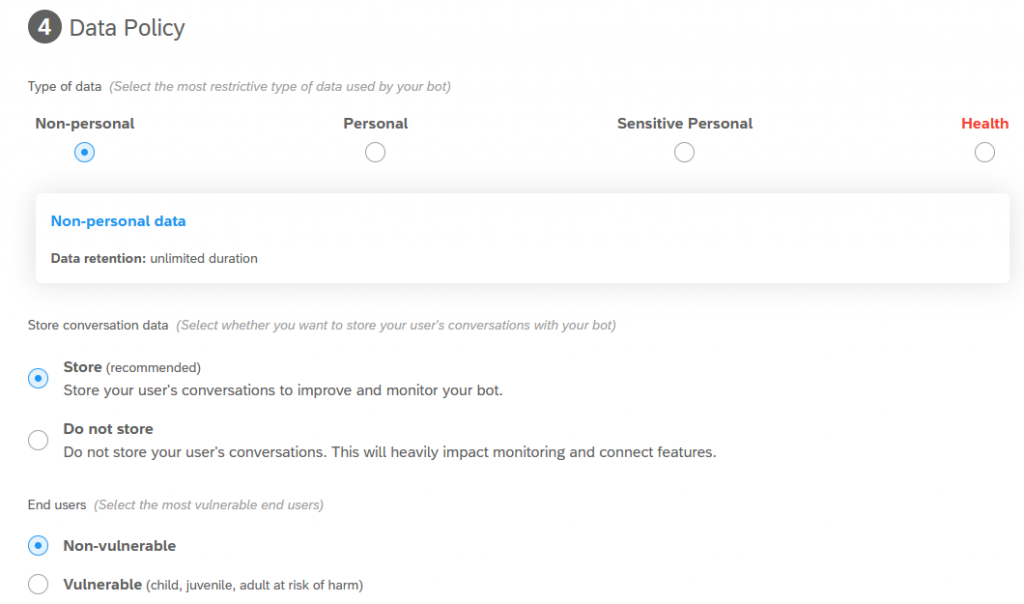Click the red Health label text
Image resolution: width=1024 pixels, height=604 pixels.
pyautogui.click(x=984, y=123)
